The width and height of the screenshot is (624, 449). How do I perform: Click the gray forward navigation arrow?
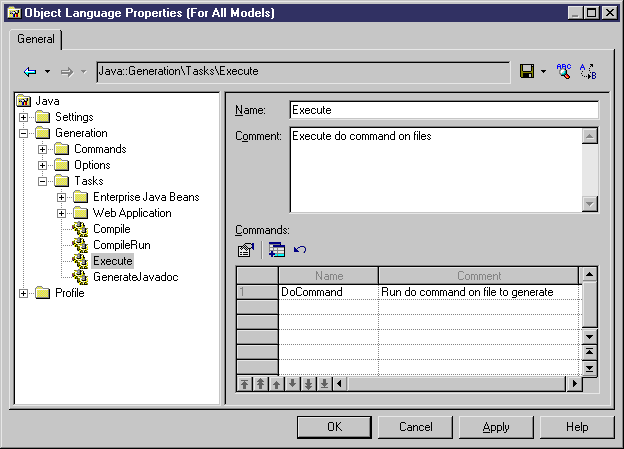point(67,72)
